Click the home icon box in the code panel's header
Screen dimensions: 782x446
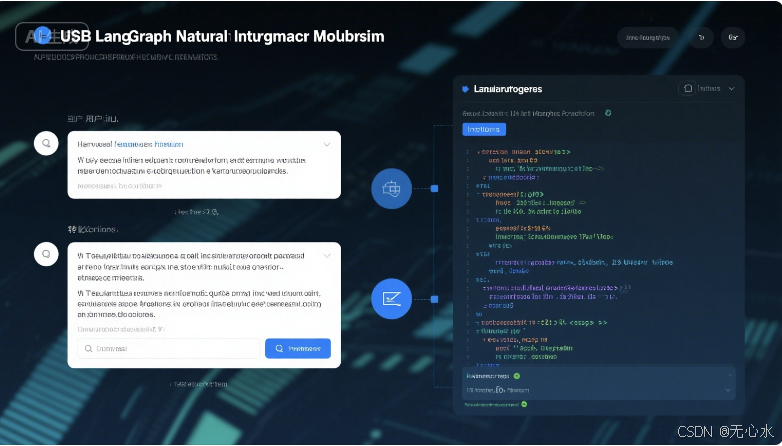[687, 88]
